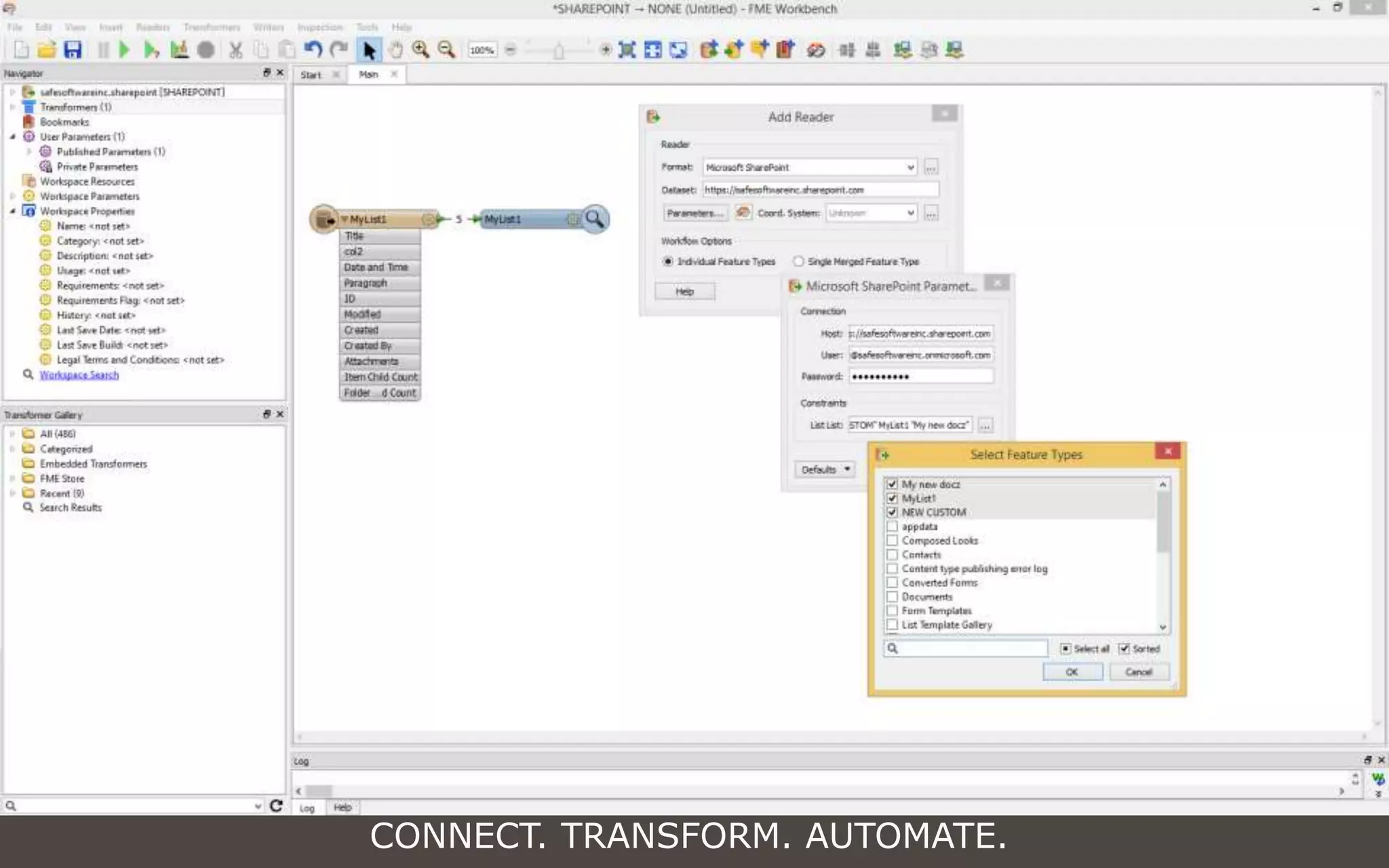This screenshot has height=868, width=1389.
Task: Open the Help tab beside Log
Action: [x=343, y=807]
